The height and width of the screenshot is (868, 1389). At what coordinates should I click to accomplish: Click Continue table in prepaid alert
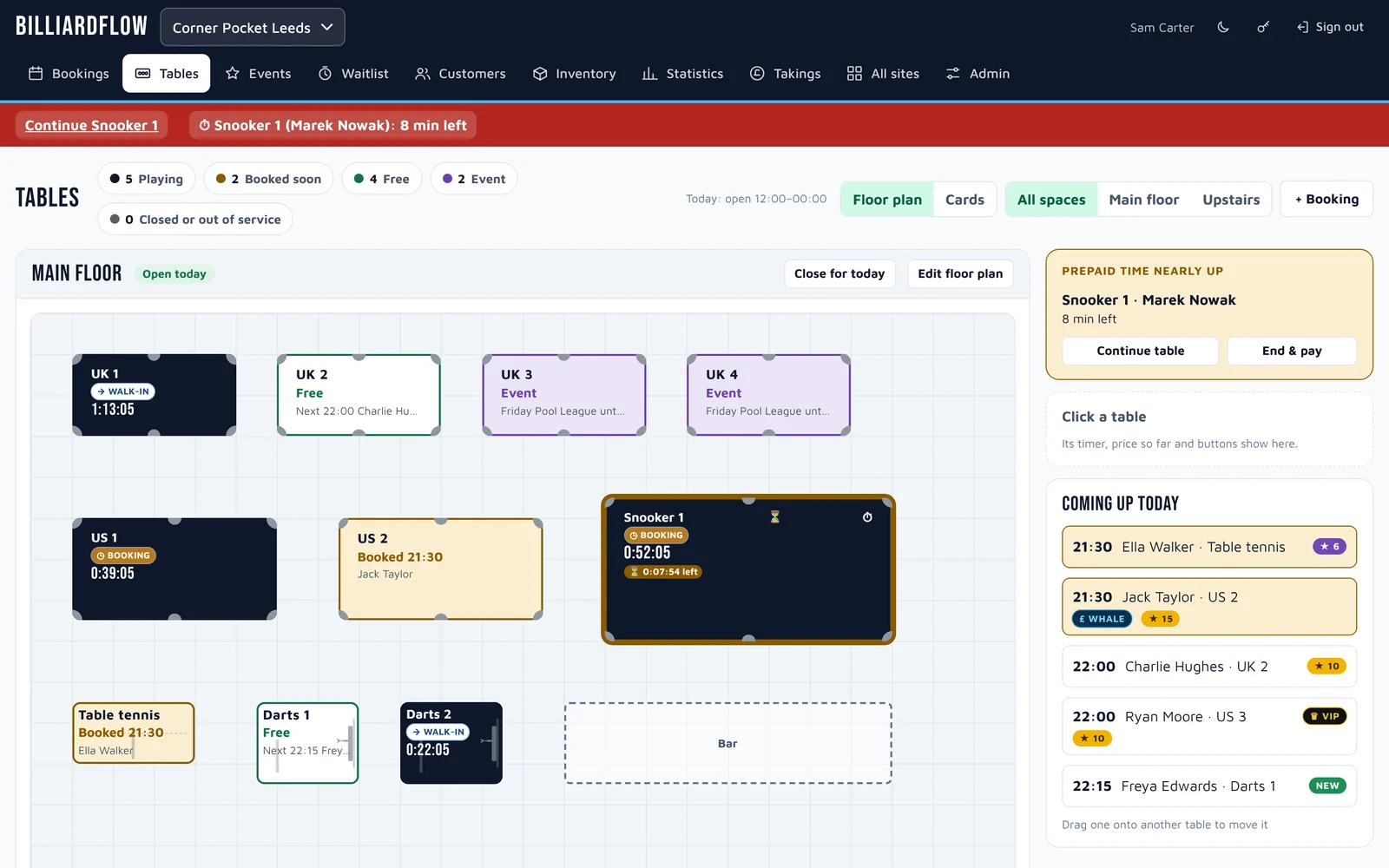(1140, 351)
